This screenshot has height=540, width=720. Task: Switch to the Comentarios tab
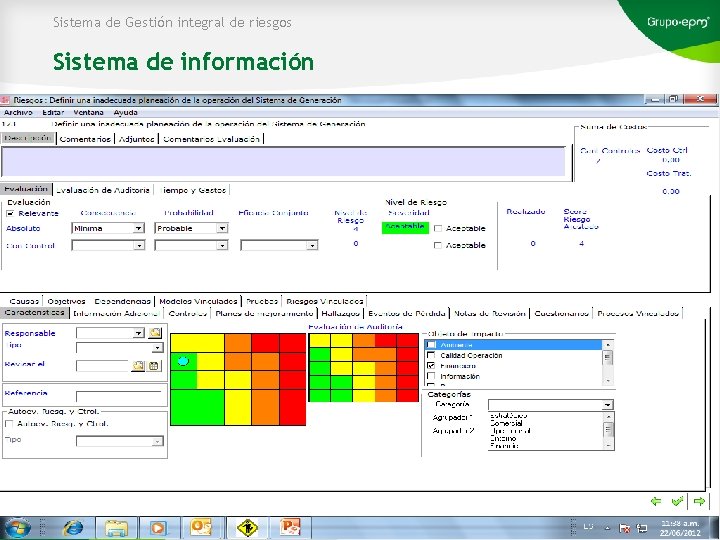click(85, 139)
